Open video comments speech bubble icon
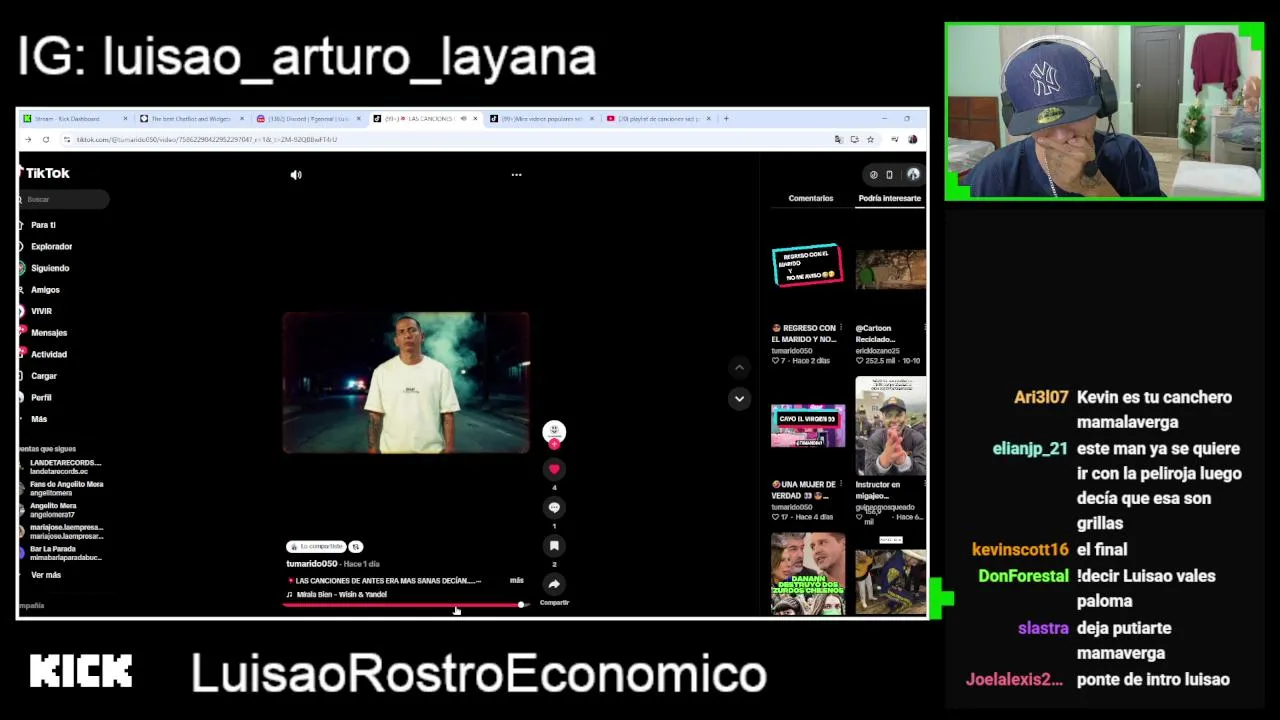The image size is (1280, 720). pos(554,507)
